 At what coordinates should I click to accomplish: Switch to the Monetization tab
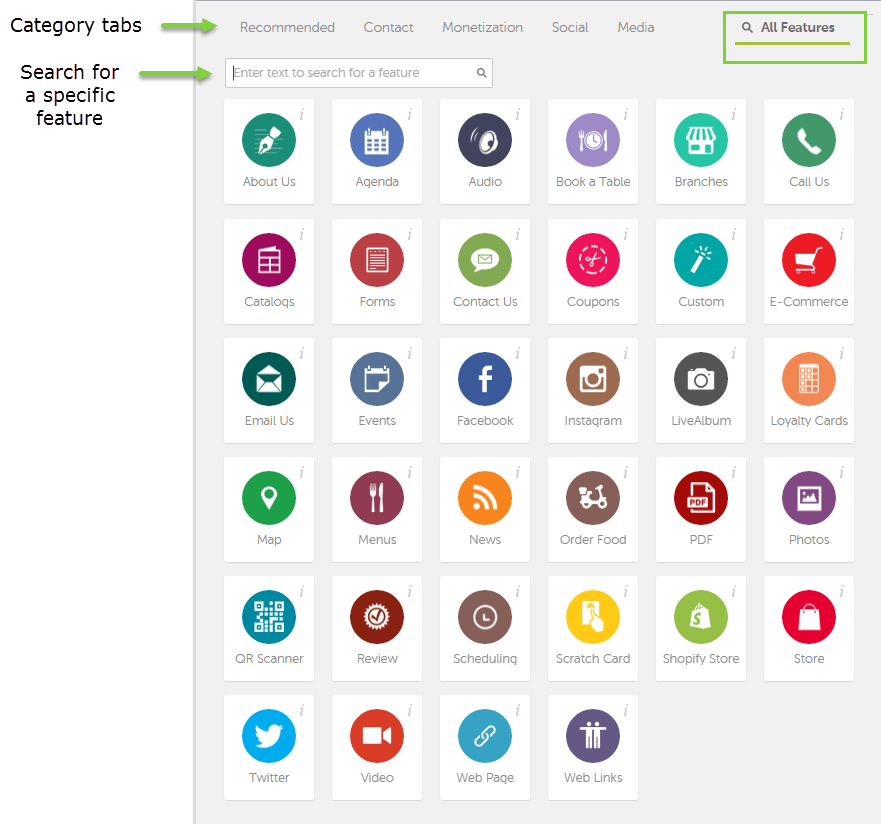point(482,28)
